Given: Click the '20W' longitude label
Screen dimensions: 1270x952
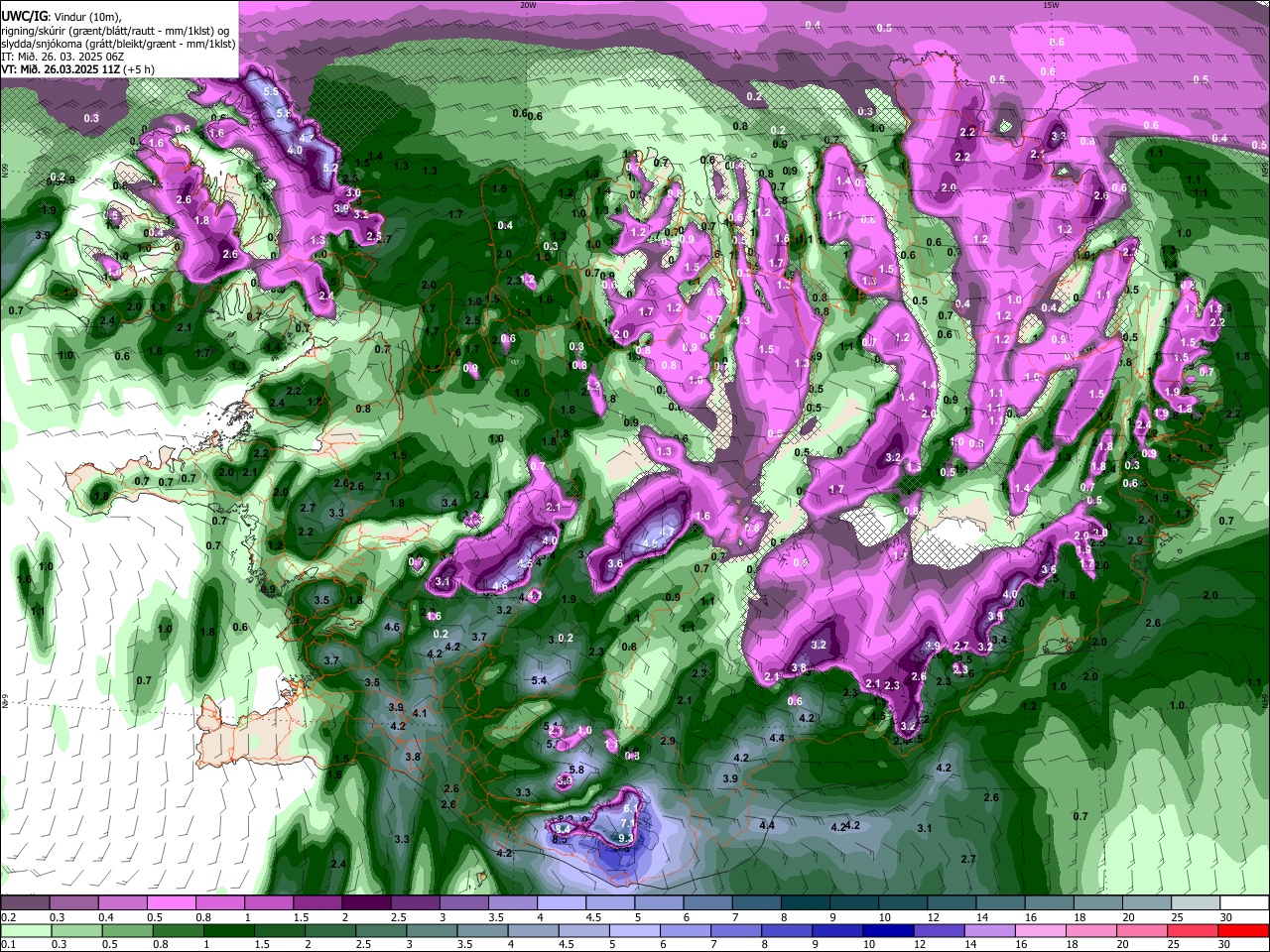Looking at the screenshot, I should [528, 4].
